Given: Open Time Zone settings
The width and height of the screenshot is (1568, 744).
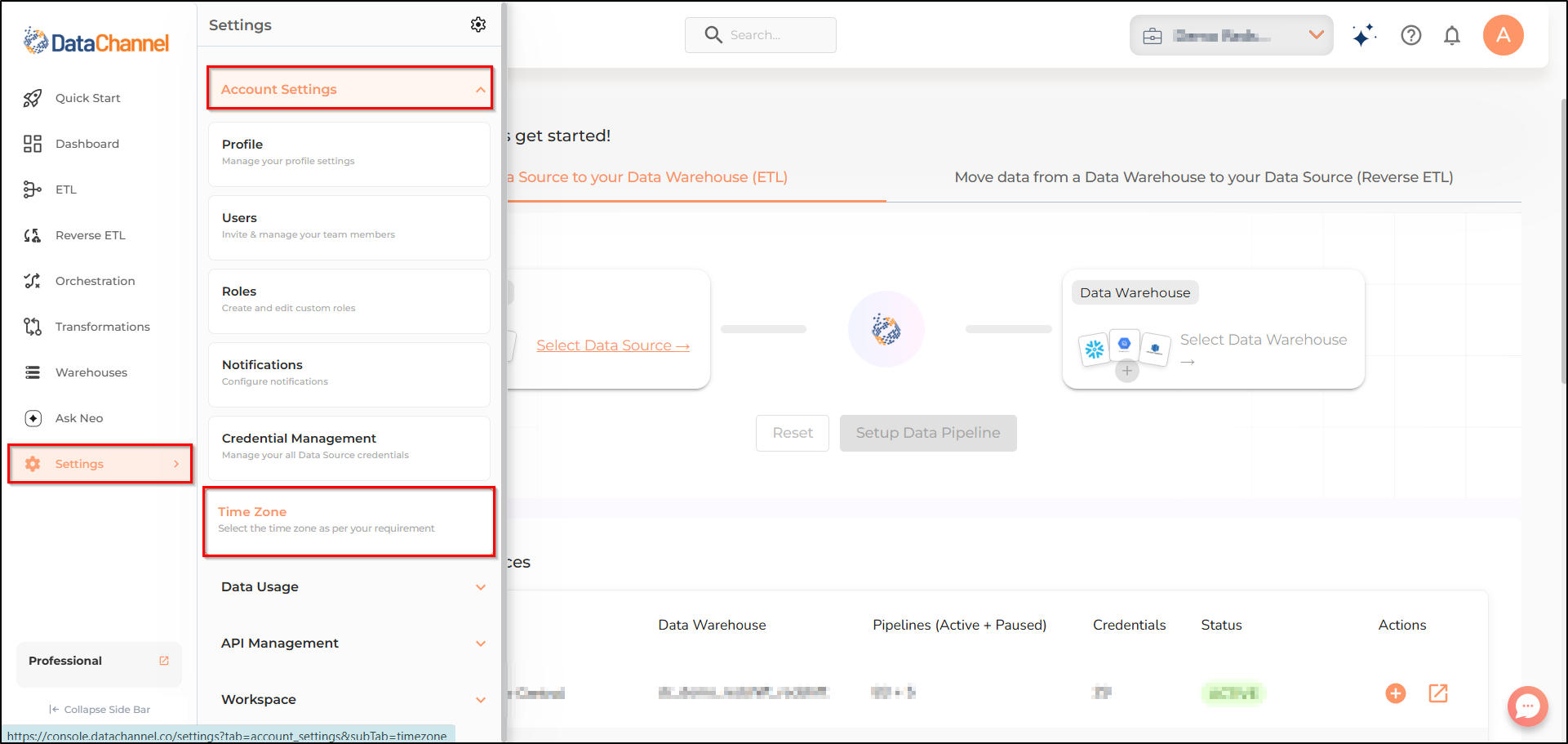Looking at the screenshot, I should tap(349, 521).
